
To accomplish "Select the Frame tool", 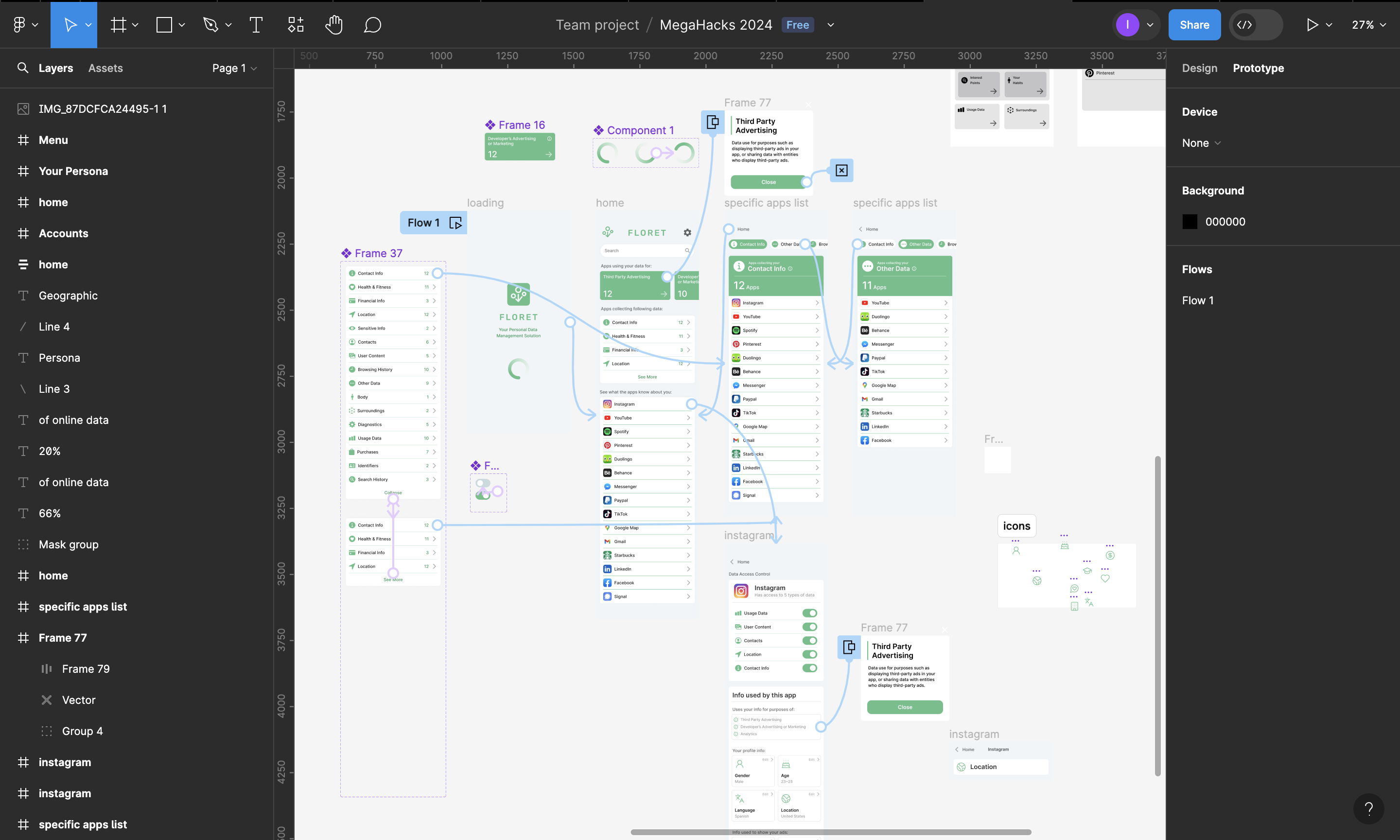I will (118, 25).
